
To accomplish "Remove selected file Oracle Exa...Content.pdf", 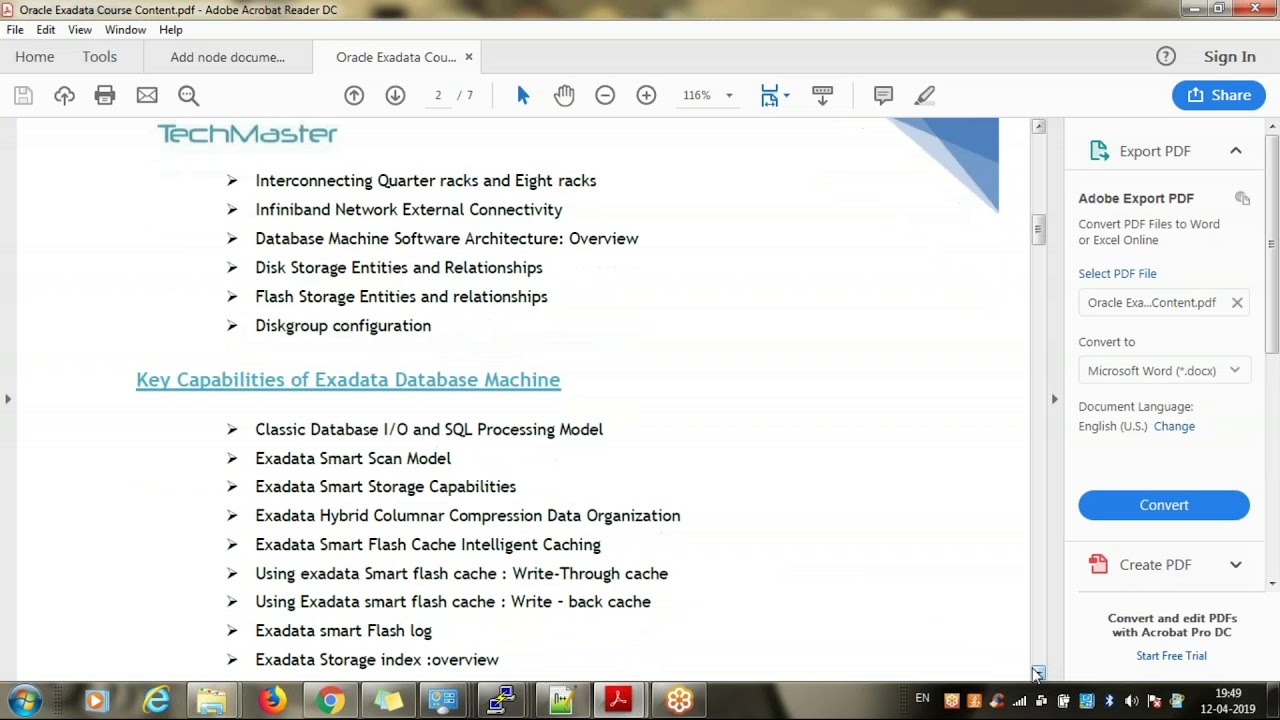I will 1237,303.
